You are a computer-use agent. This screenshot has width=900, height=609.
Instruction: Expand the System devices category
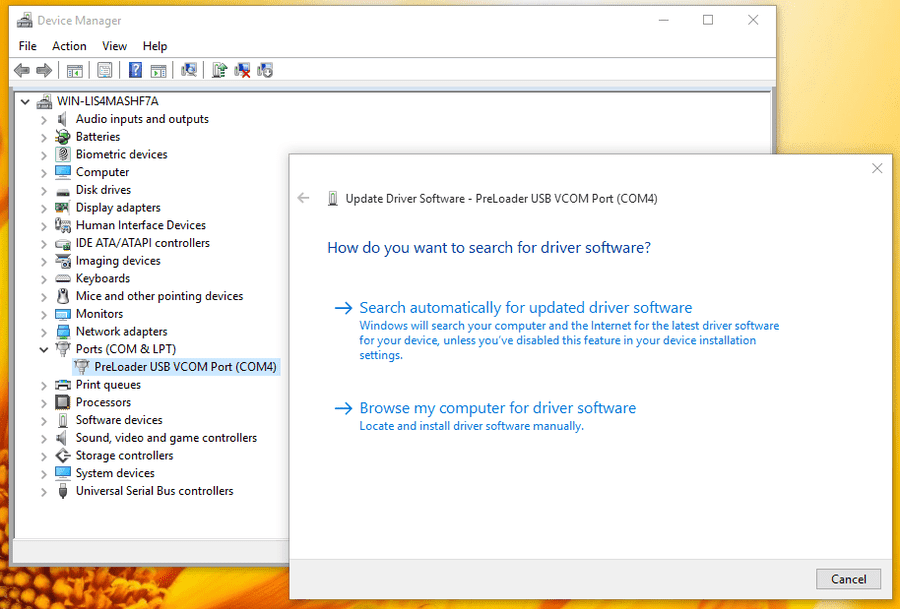pyautogui.click(x=44, y=474)
